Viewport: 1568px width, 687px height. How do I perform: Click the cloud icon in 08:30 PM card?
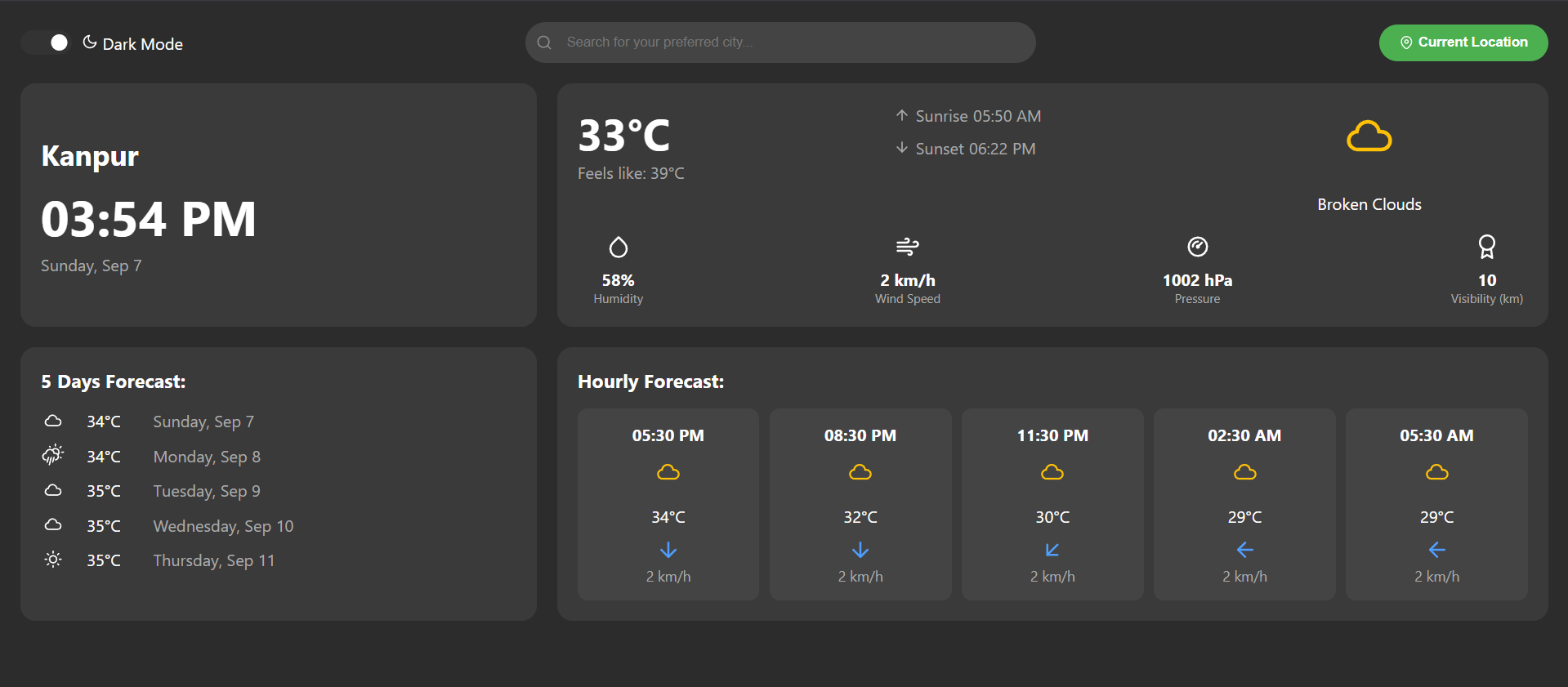click(x=860, y=472)
